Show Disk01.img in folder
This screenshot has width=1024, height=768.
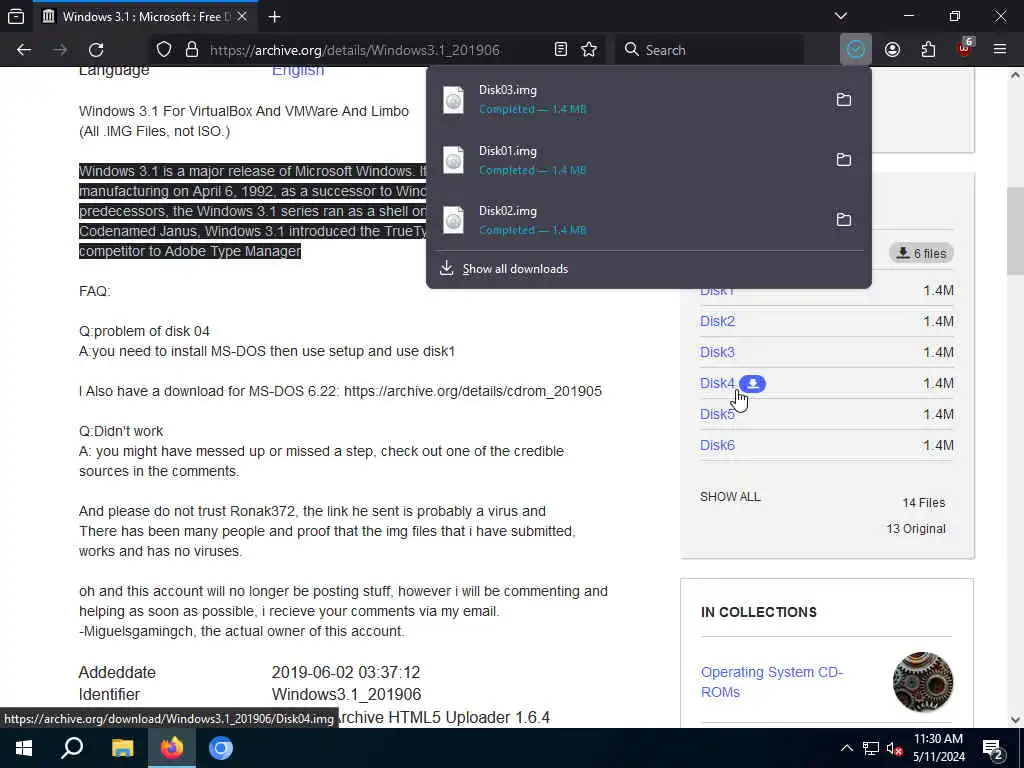point(844,159)
